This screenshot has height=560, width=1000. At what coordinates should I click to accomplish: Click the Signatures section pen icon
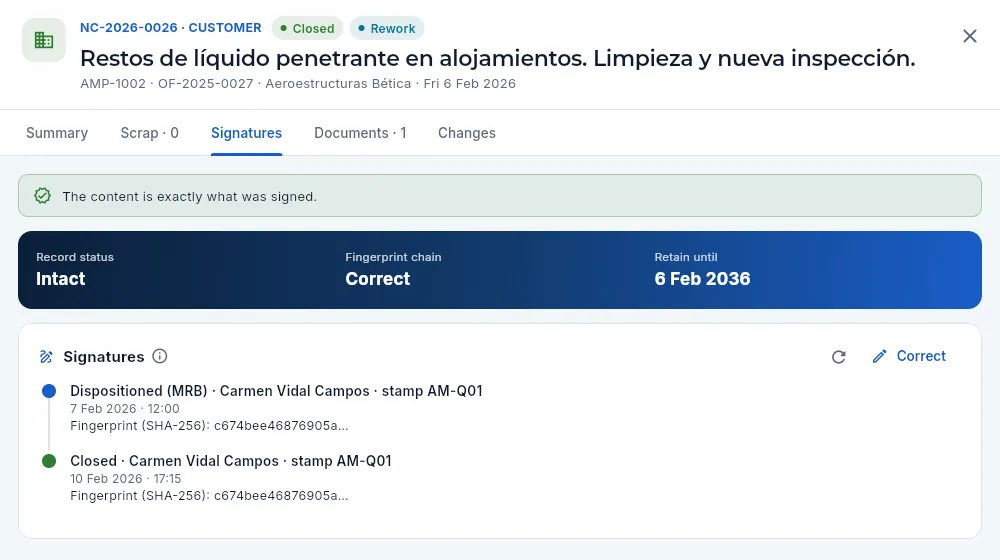46,357
